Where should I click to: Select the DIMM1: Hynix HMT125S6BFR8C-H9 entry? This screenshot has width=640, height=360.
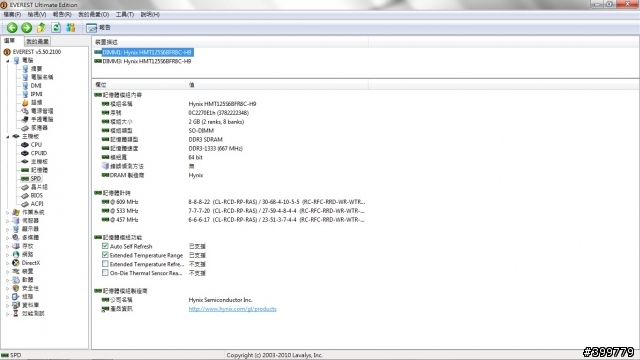point(147,52)
